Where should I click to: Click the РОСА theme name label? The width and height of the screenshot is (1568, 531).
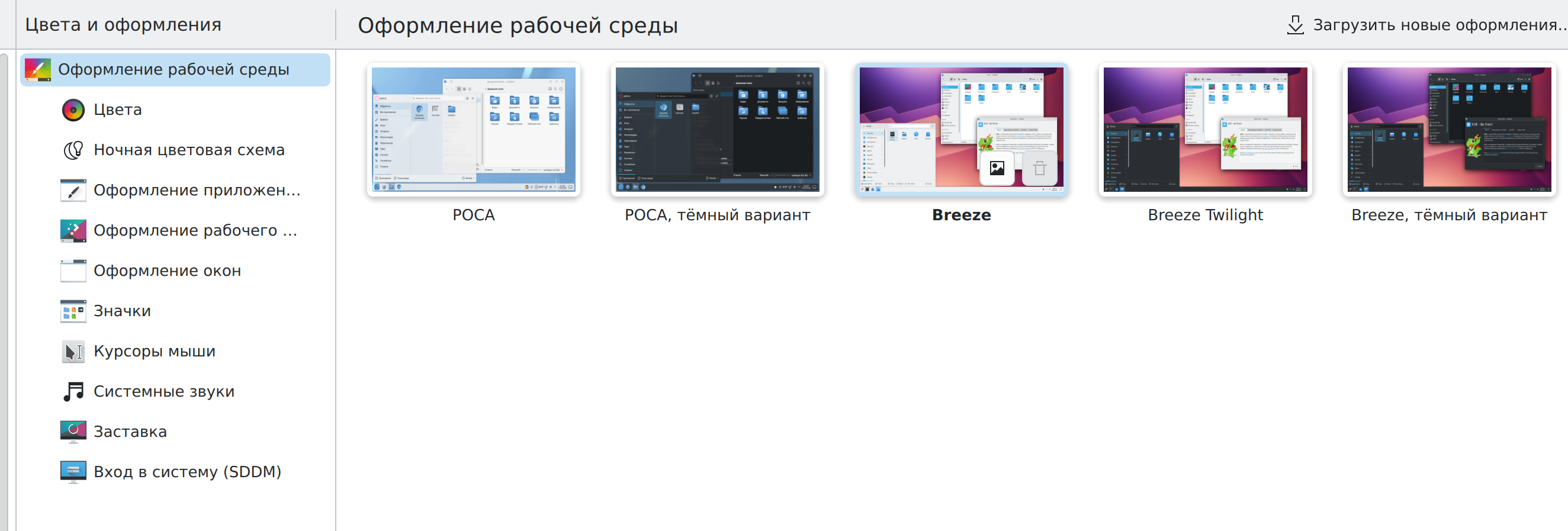pos(474,215)
